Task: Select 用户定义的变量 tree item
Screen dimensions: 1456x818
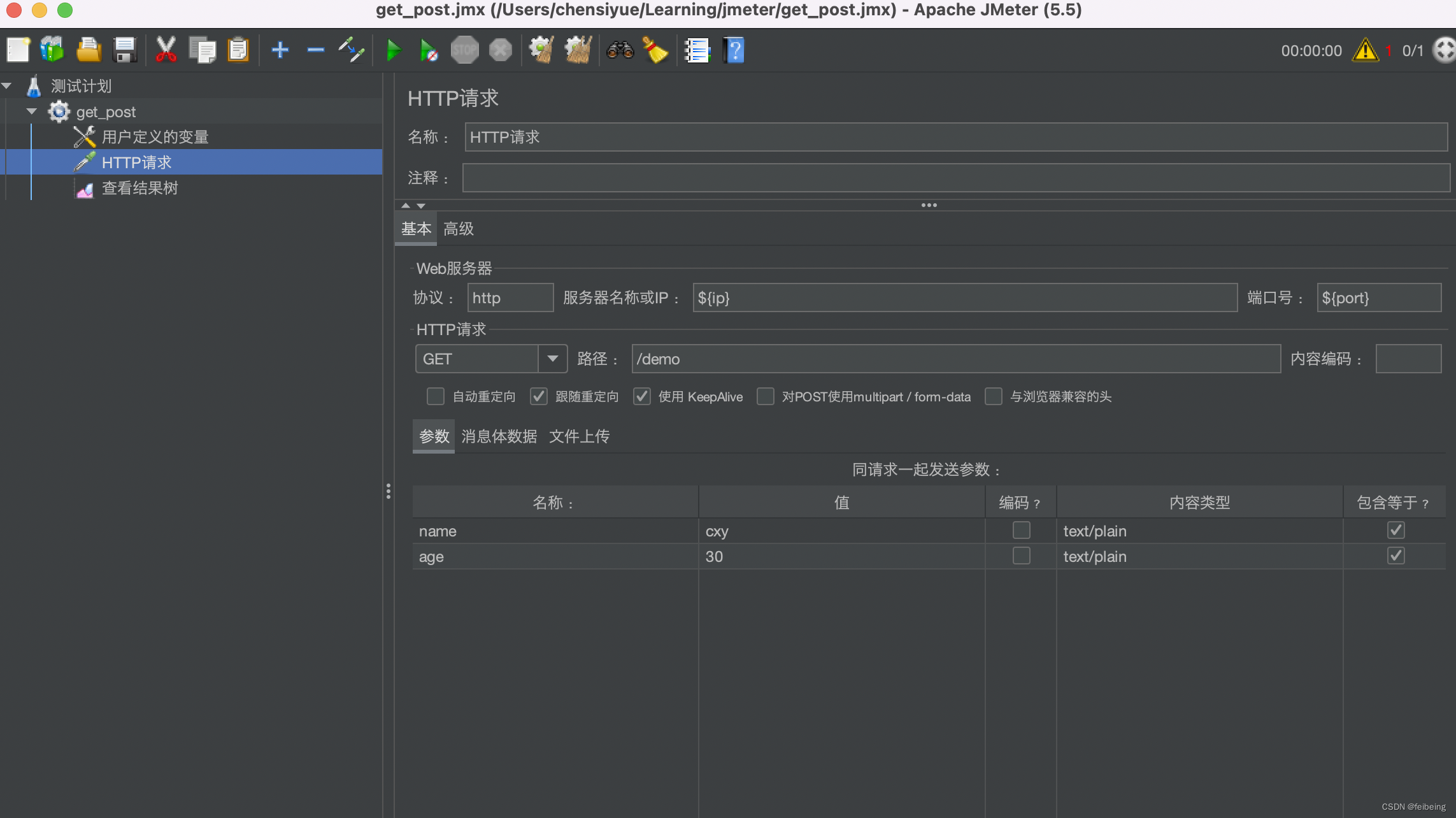Action: 155,137
